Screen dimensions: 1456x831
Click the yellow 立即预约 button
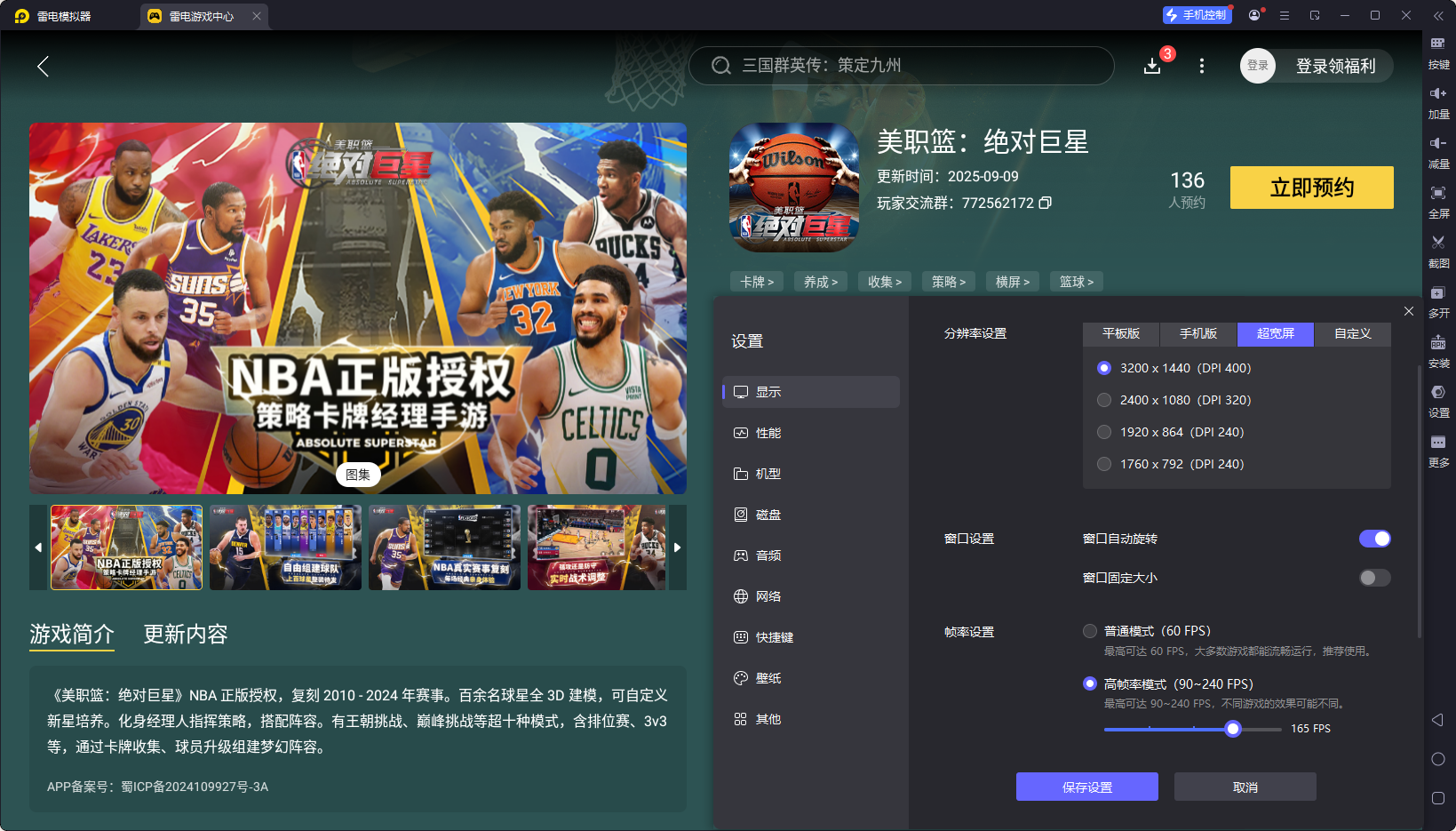tap(1311, 188)
